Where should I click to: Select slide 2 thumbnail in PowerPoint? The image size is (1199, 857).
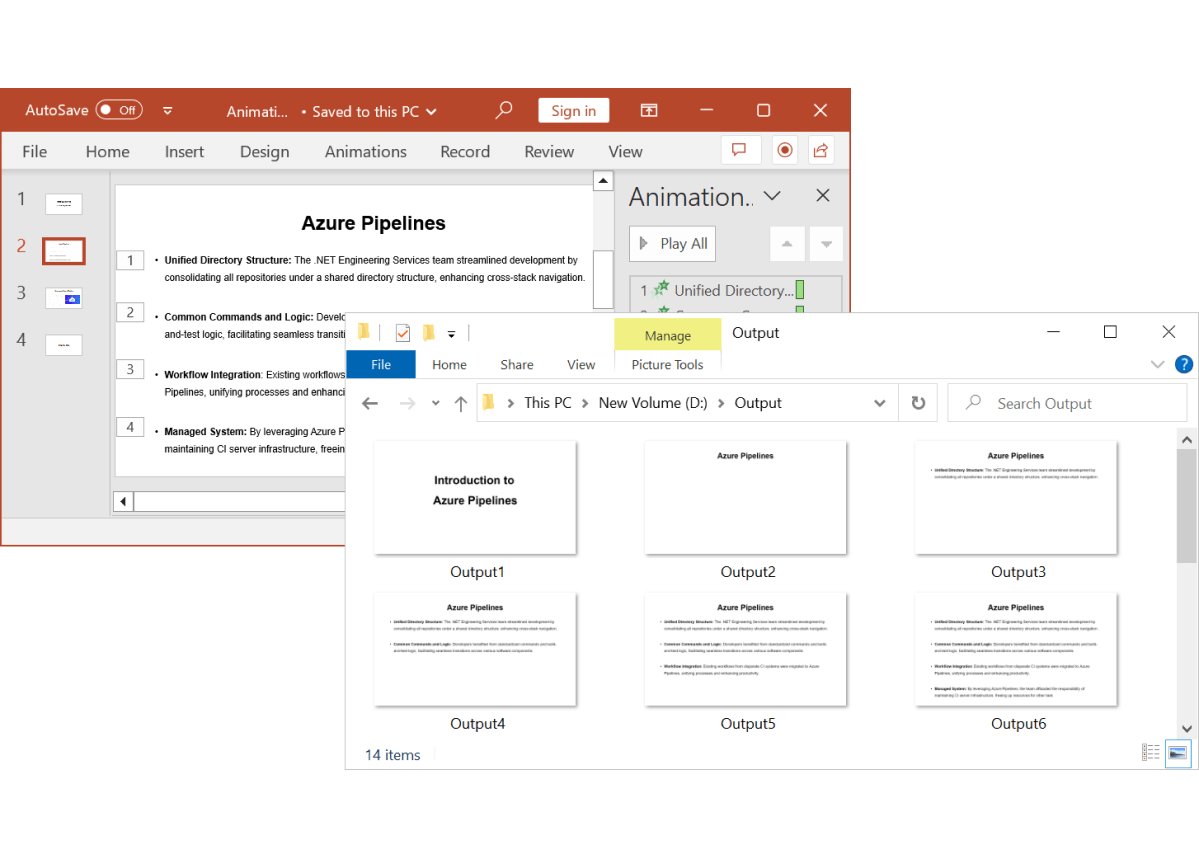63,251
